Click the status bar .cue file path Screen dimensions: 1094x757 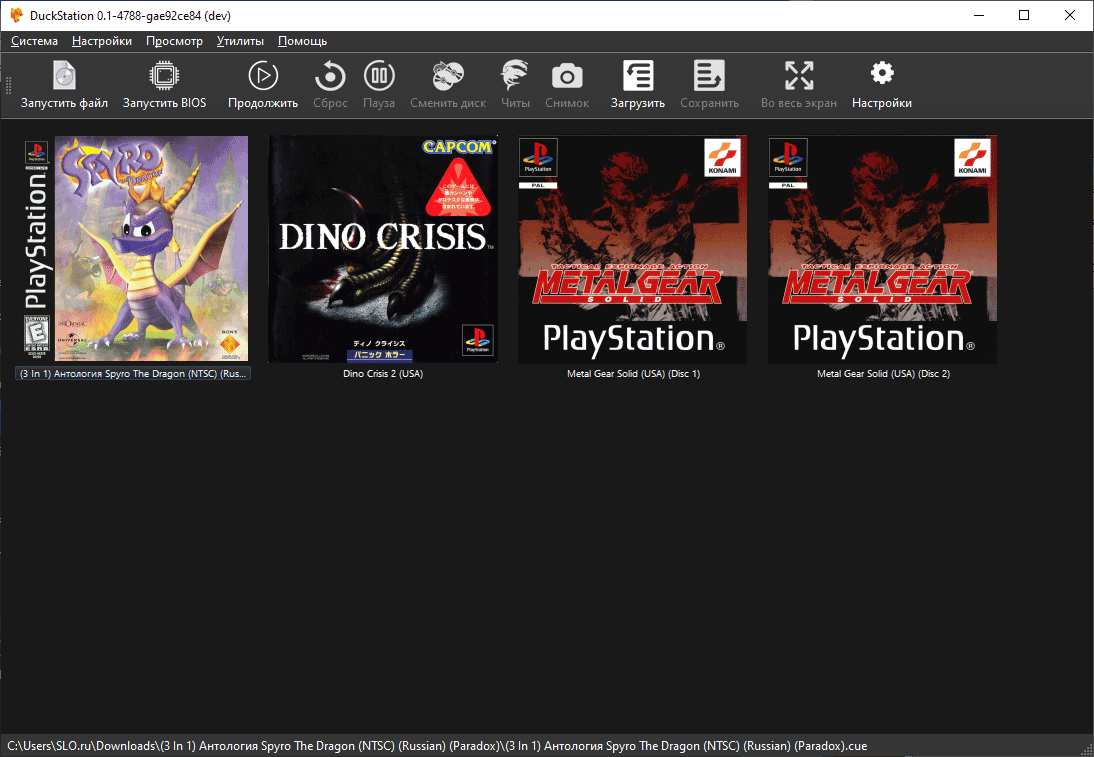tap(437, 746)
